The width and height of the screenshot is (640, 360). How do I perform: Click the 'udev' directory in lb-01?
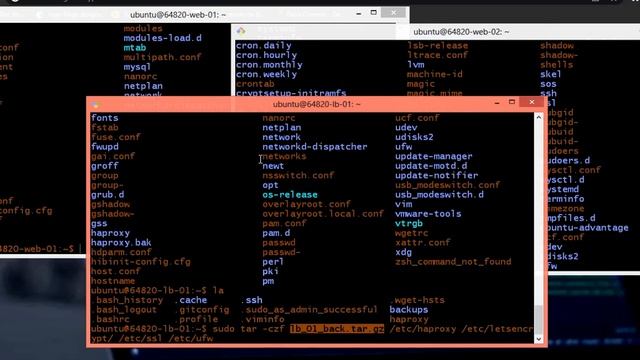(x=406, y=128)
